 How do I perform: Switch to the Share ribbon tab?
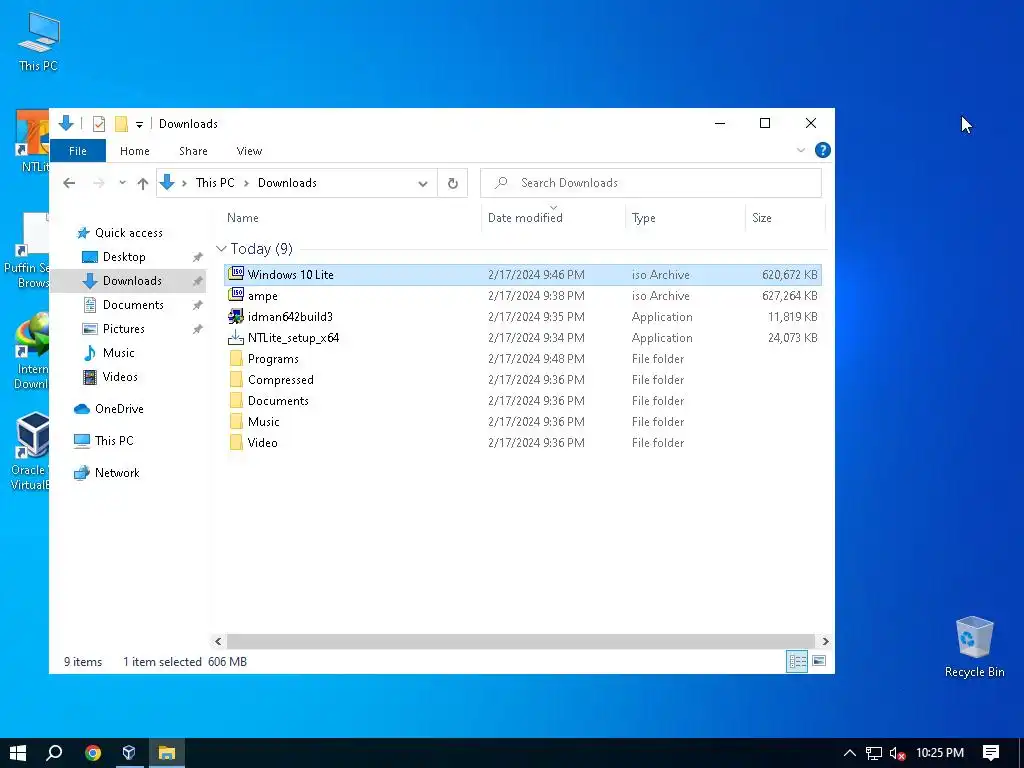click(x=193, y=151)
